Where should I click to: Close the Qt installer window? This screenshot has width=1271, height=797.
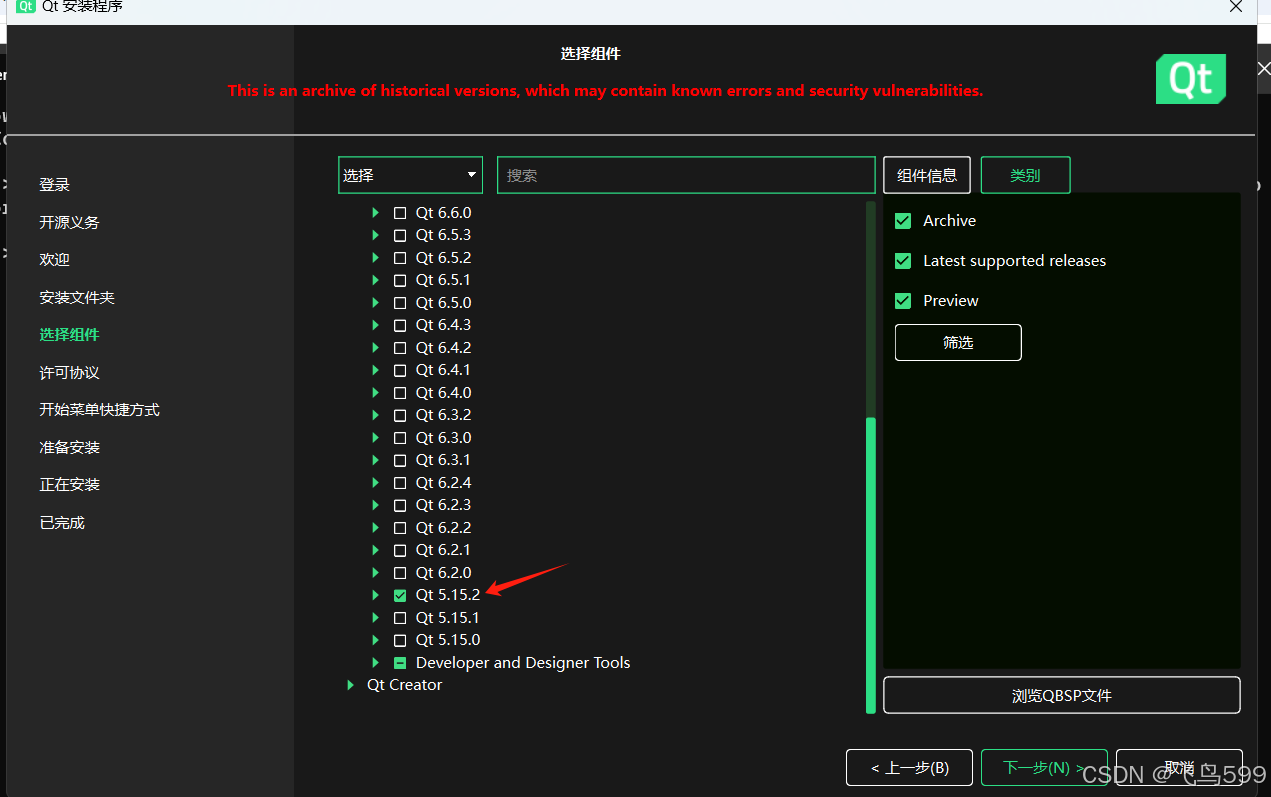(x=1236, y=6)
